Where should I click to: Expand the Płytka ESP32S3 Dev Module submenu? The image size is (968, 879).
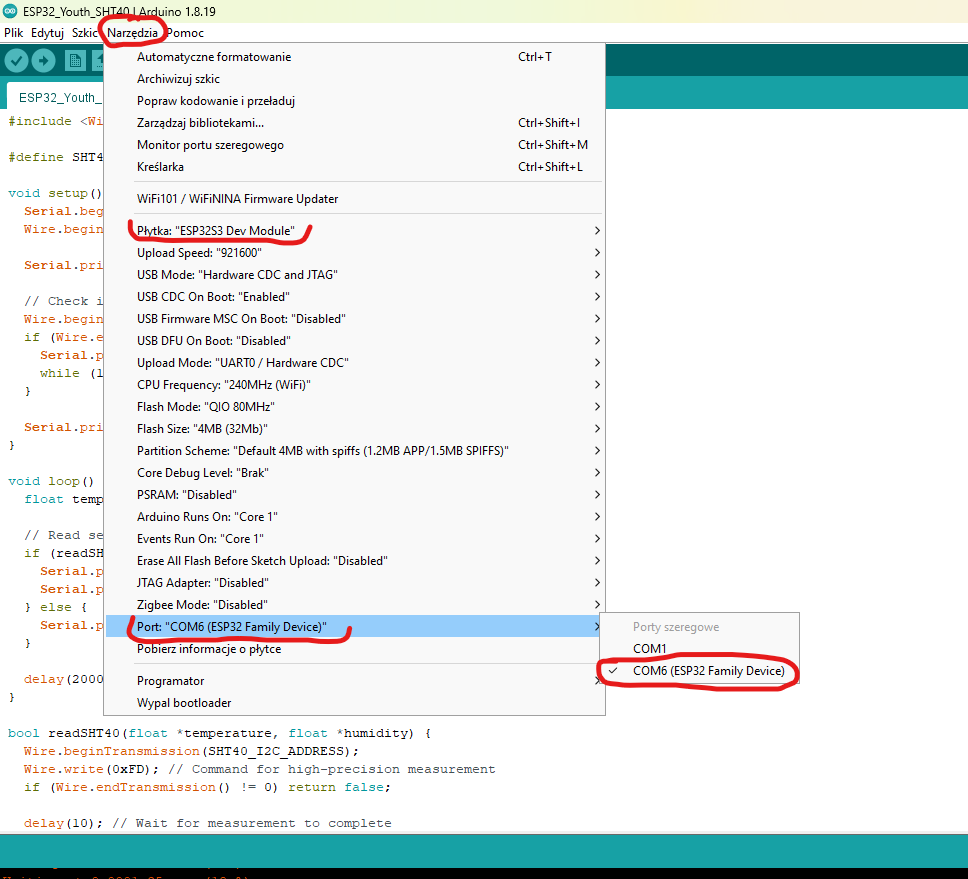[x=354, y=231]
